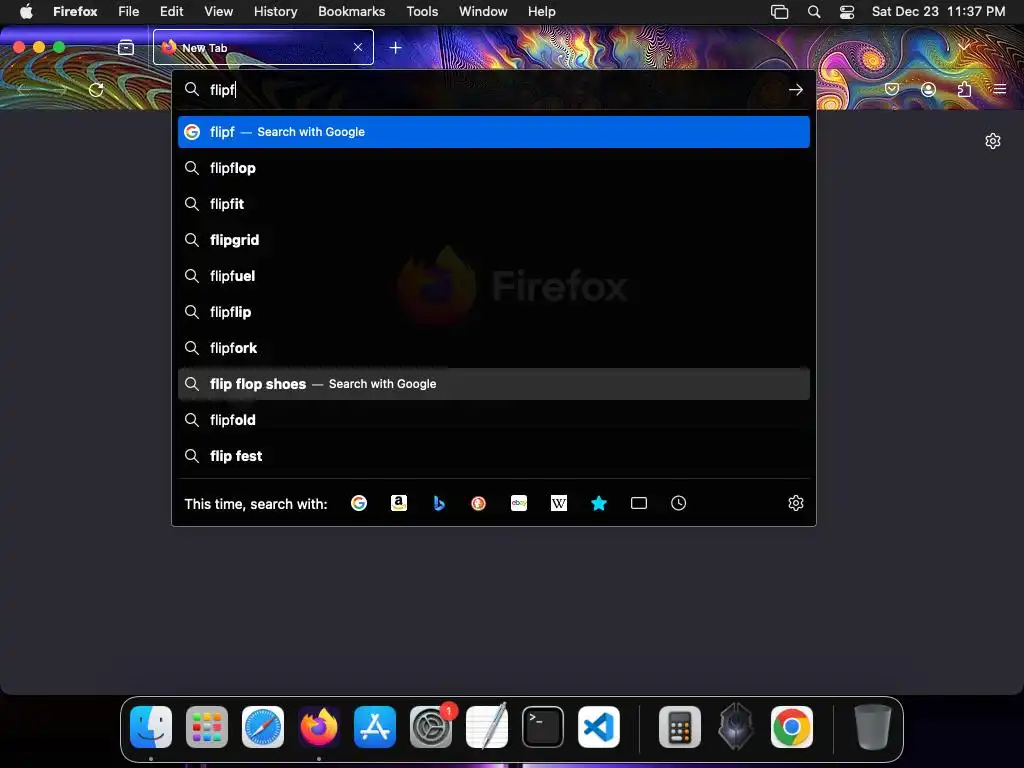Close the New Tab tab
The width and height of the screenshot is (1024, 768).
click(x=358, y=47)
